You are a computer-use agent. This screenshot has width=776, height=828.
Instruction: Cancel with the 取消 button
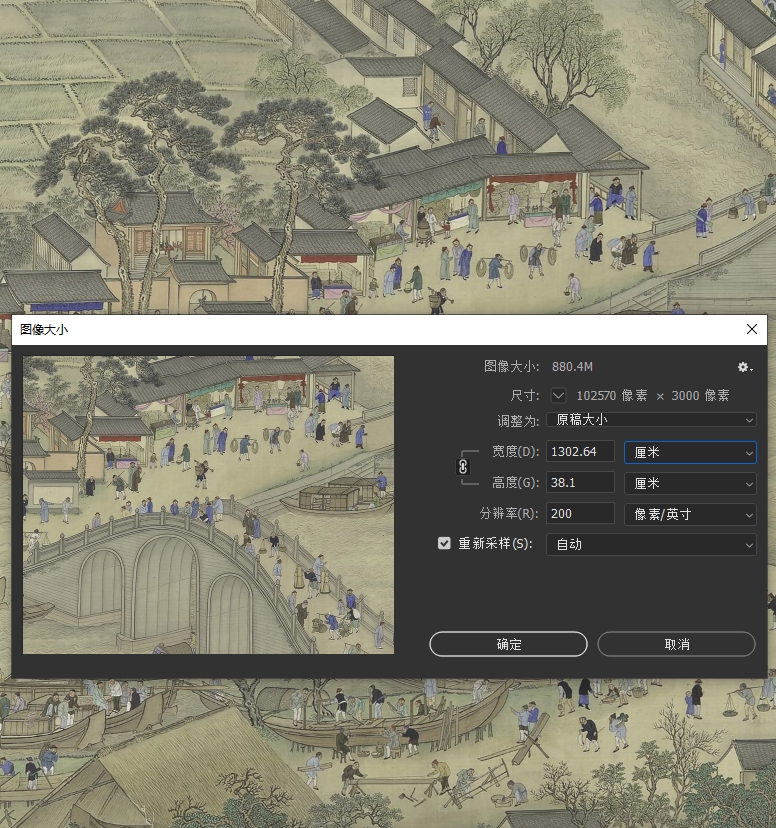coord(676,644)
